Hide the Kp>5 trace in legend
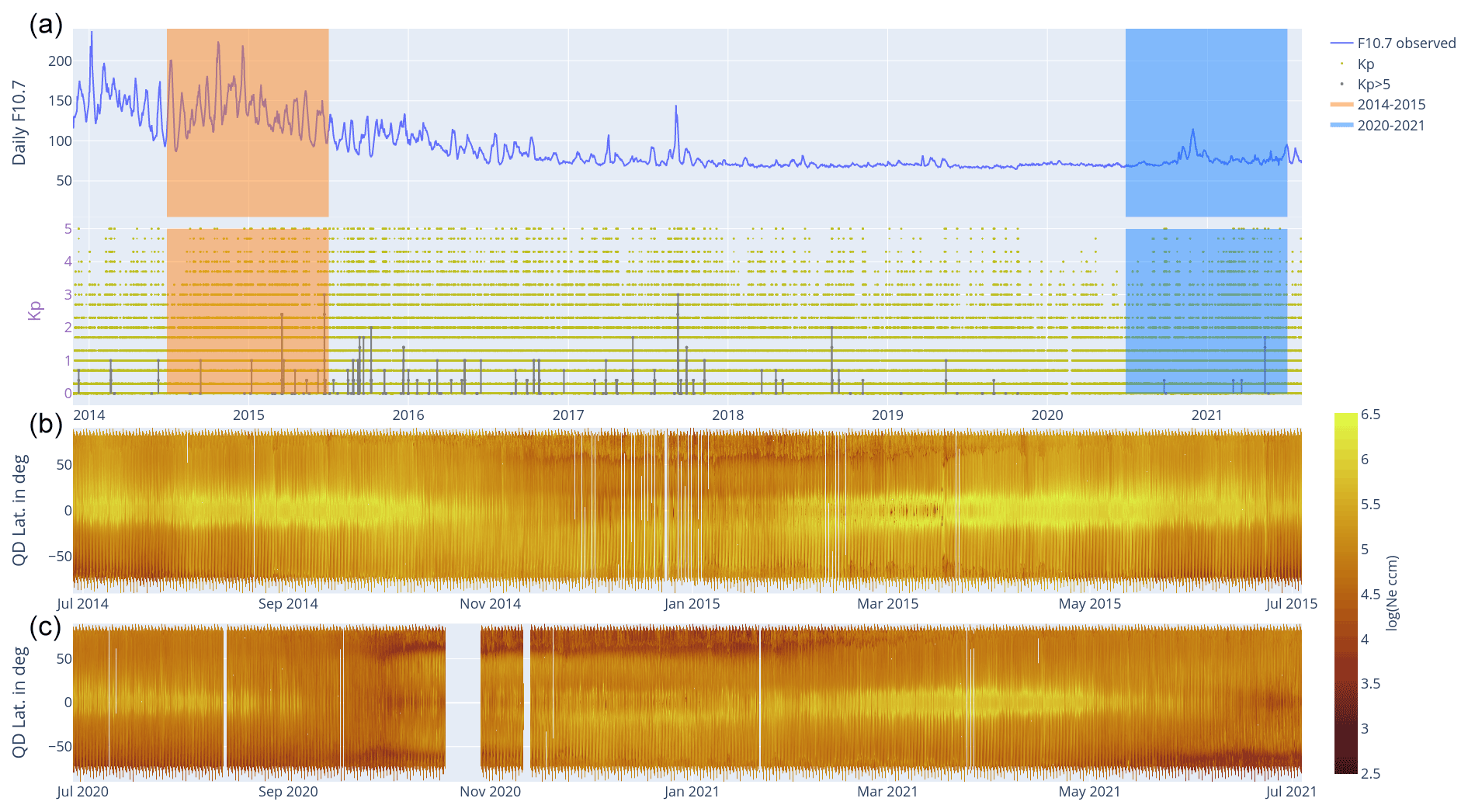 1373,85
